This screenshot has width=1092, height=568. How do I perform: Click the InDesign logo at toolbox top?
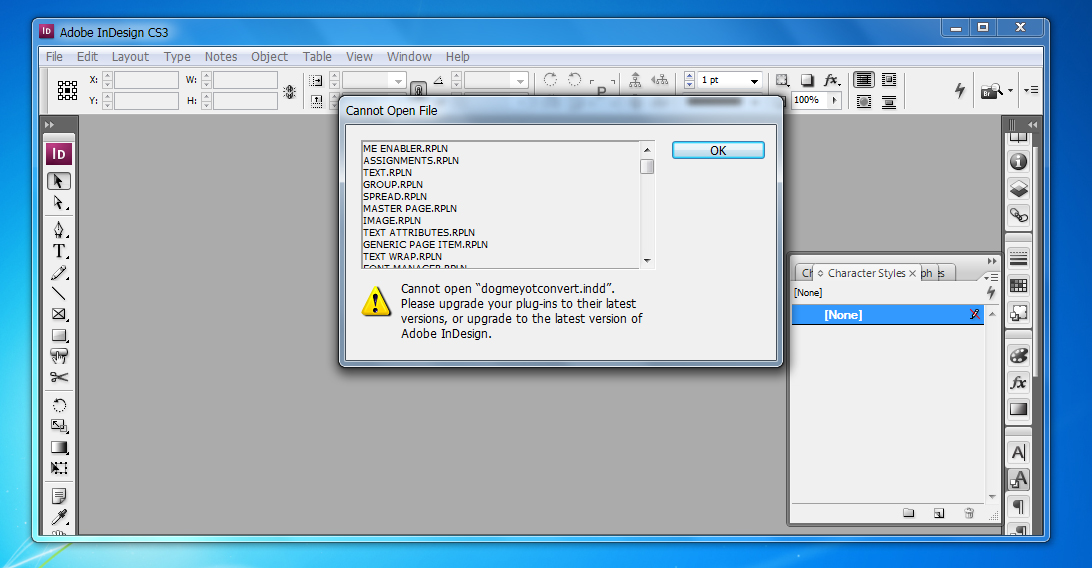[58, 154]
